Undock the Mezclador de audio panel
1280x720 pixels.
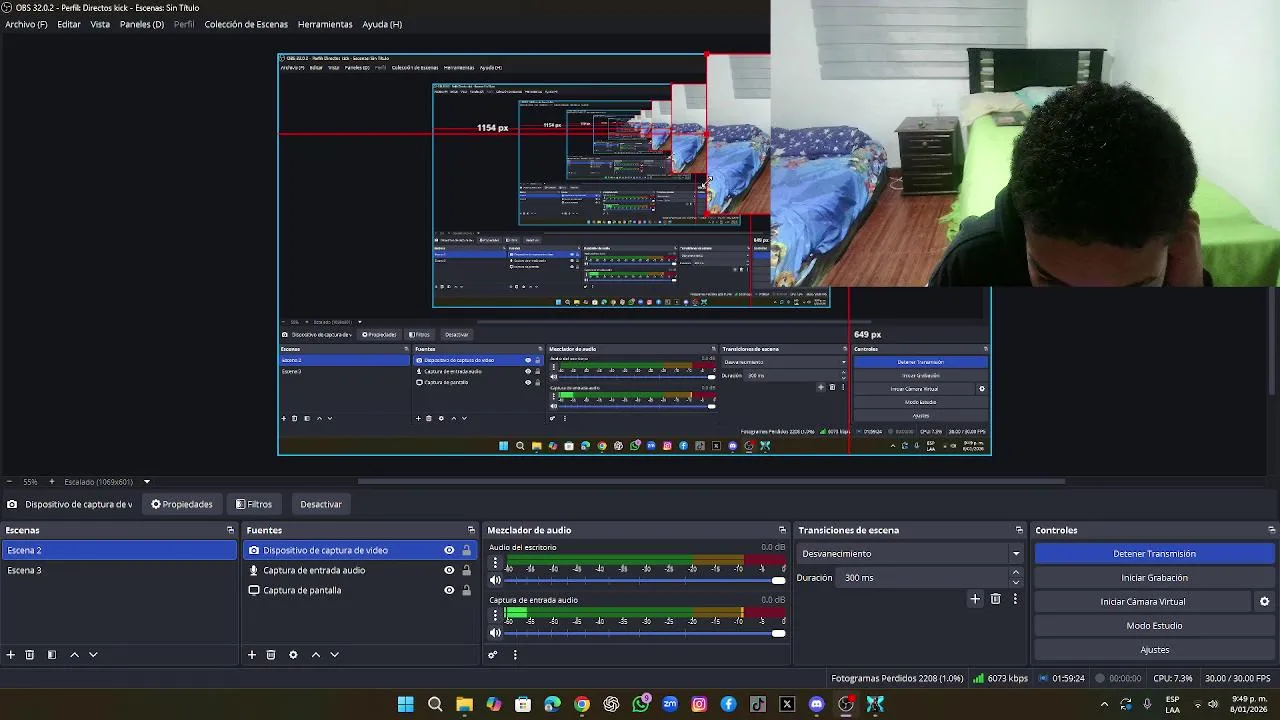pyautogui.click(x=782, y=530)
